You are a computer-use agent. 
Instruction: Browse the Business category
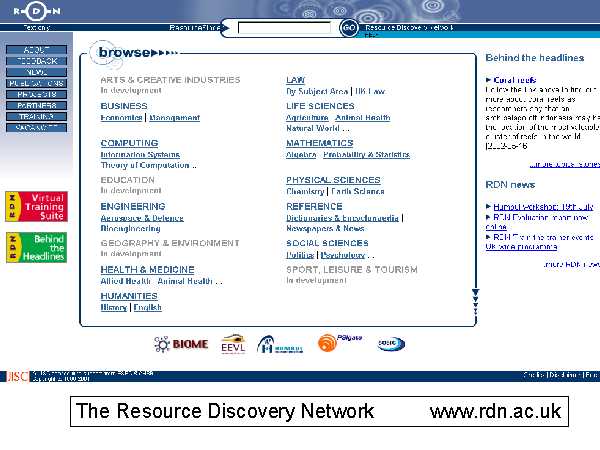coord(124,106)
